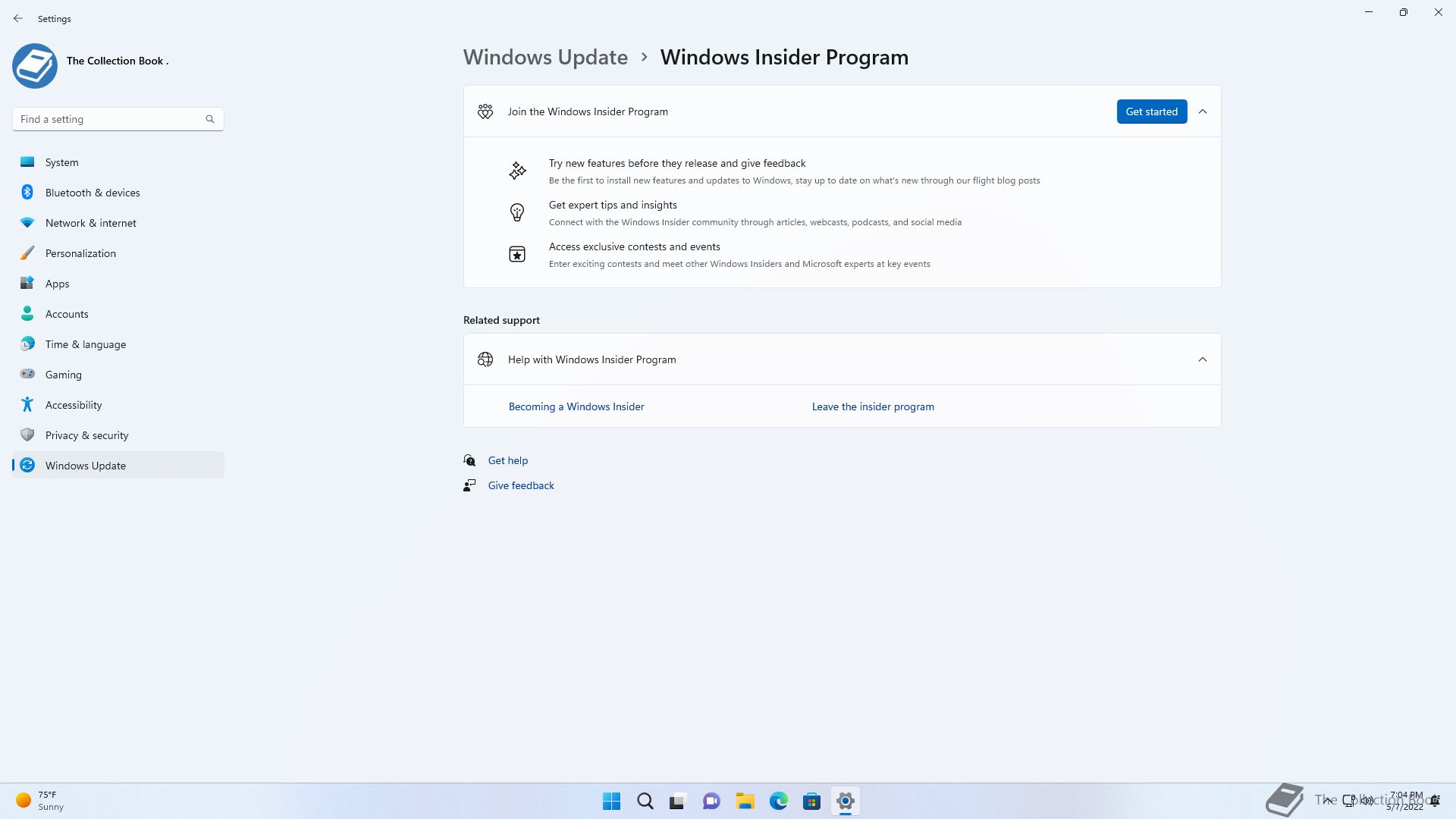Click the Accessibility figure icon
The width and height of the screenshot is (1456, 819).
pyautogui.click(x=27, y=404)
